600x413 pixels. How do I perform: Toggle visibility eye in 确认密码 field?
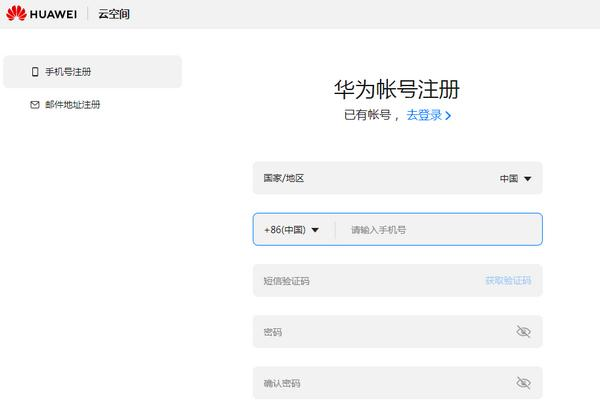[x=523, y=383]
